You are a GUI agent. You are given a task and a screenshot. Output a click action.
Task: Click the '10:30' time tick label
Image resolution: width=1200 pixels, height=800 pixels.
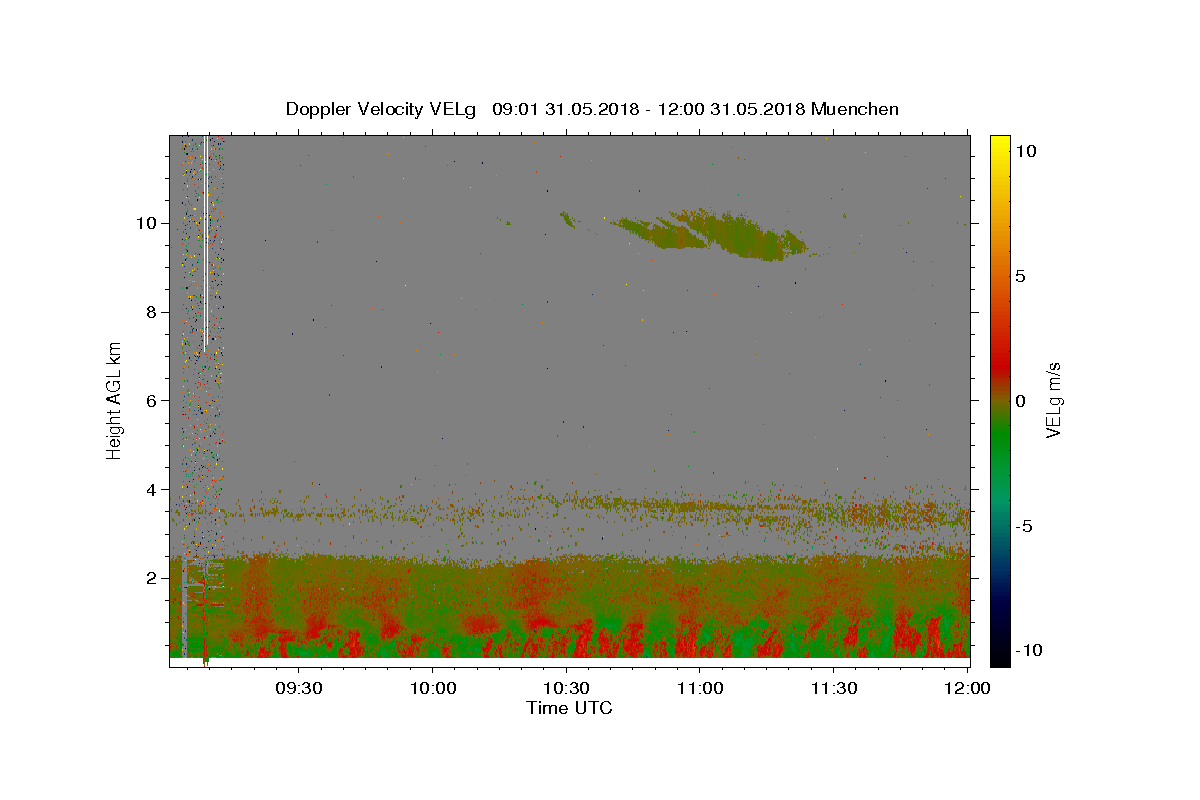pos(566,689)
